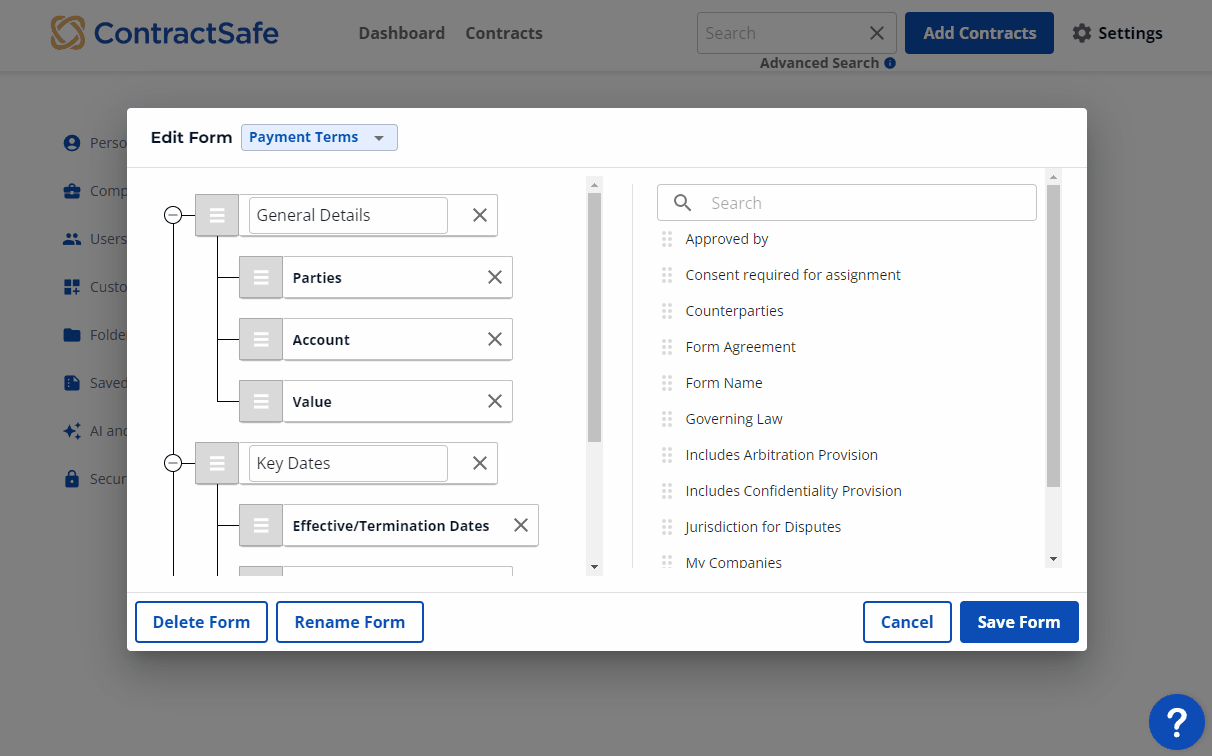Image resolution: width=1212 pixels, height=756 pixels.
Task: Remove the Parties field from form
Action: 495,277
